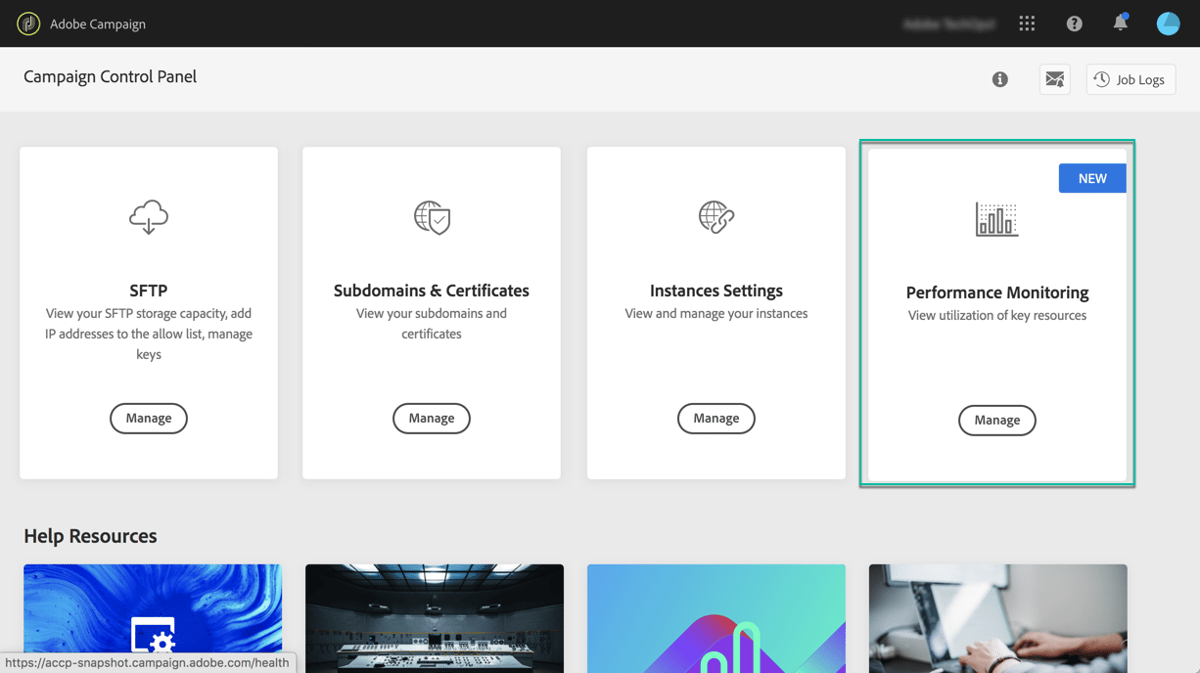Click the Subdomains & Certificates shield icon
The height and width of the screenshot is (673, 1200).
(431, 218)
